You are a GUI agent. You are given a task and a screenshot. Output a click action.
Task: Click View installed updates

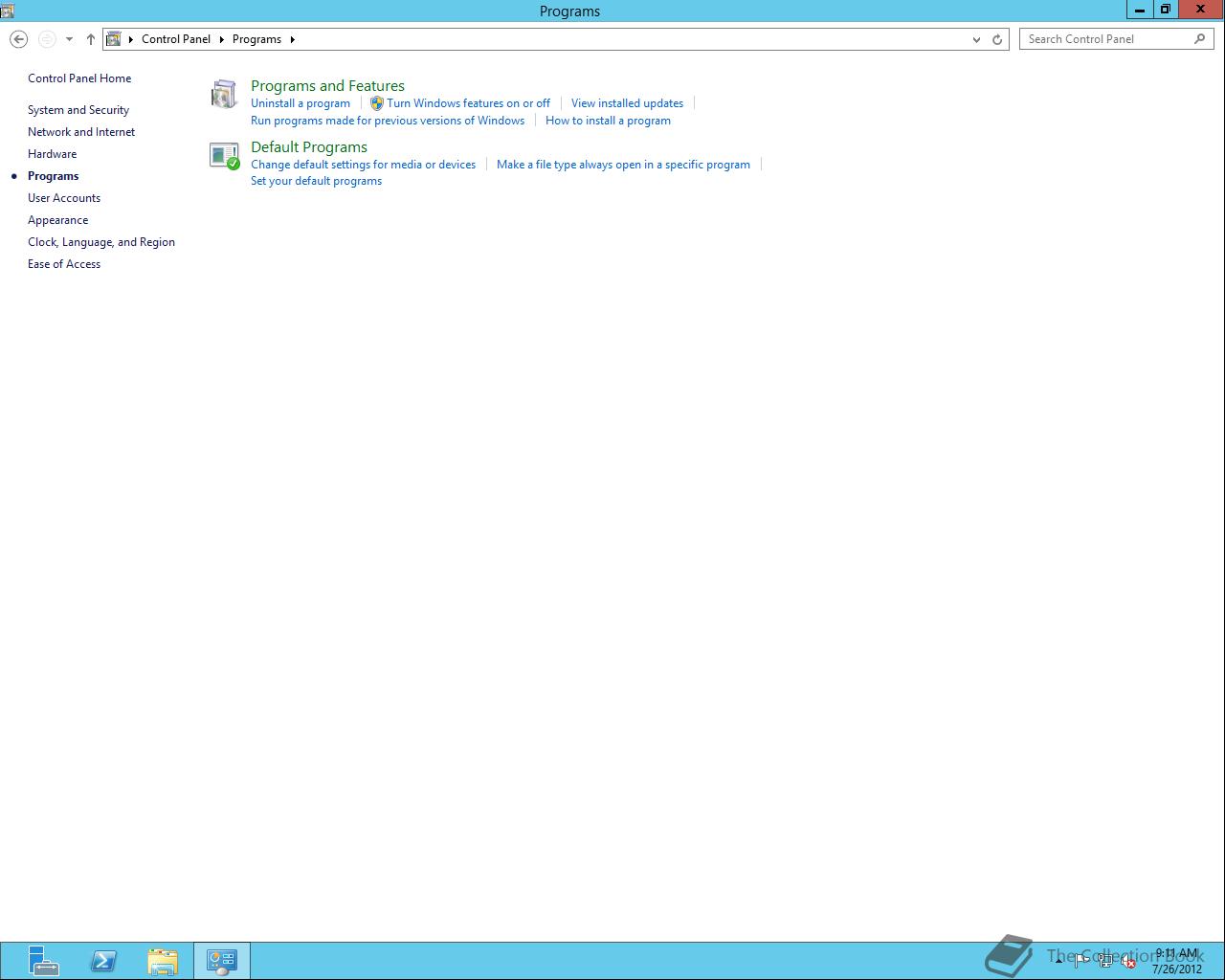point(627,103)
